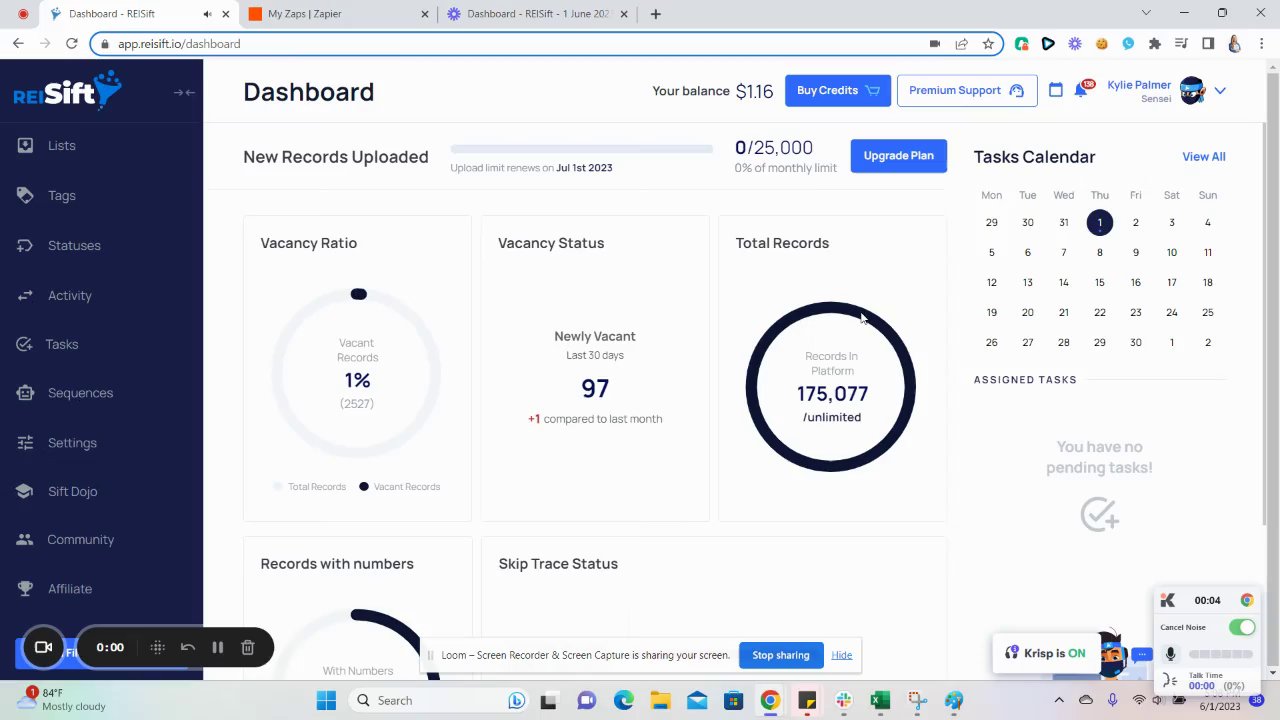Image resolution: width=1280 pixels, height=720 pixels.
Task: Click the upload limit progress bar
Action: 581,149
